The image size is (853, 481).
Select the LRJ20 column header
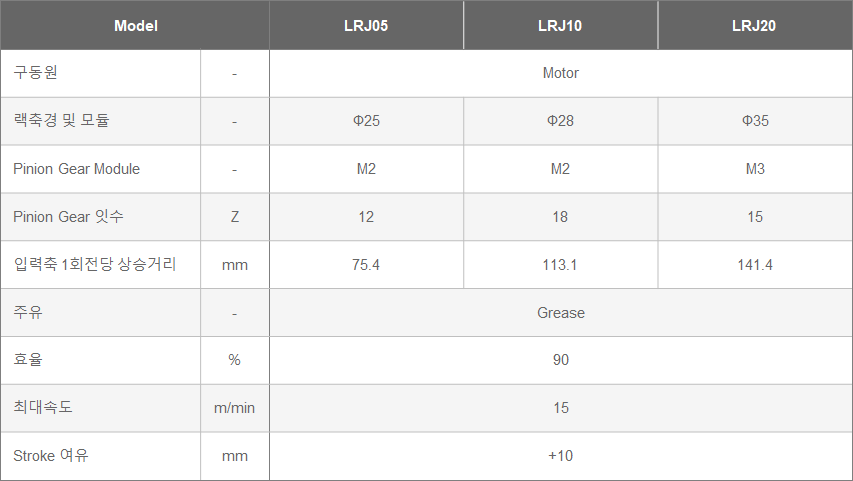point(754,25)
